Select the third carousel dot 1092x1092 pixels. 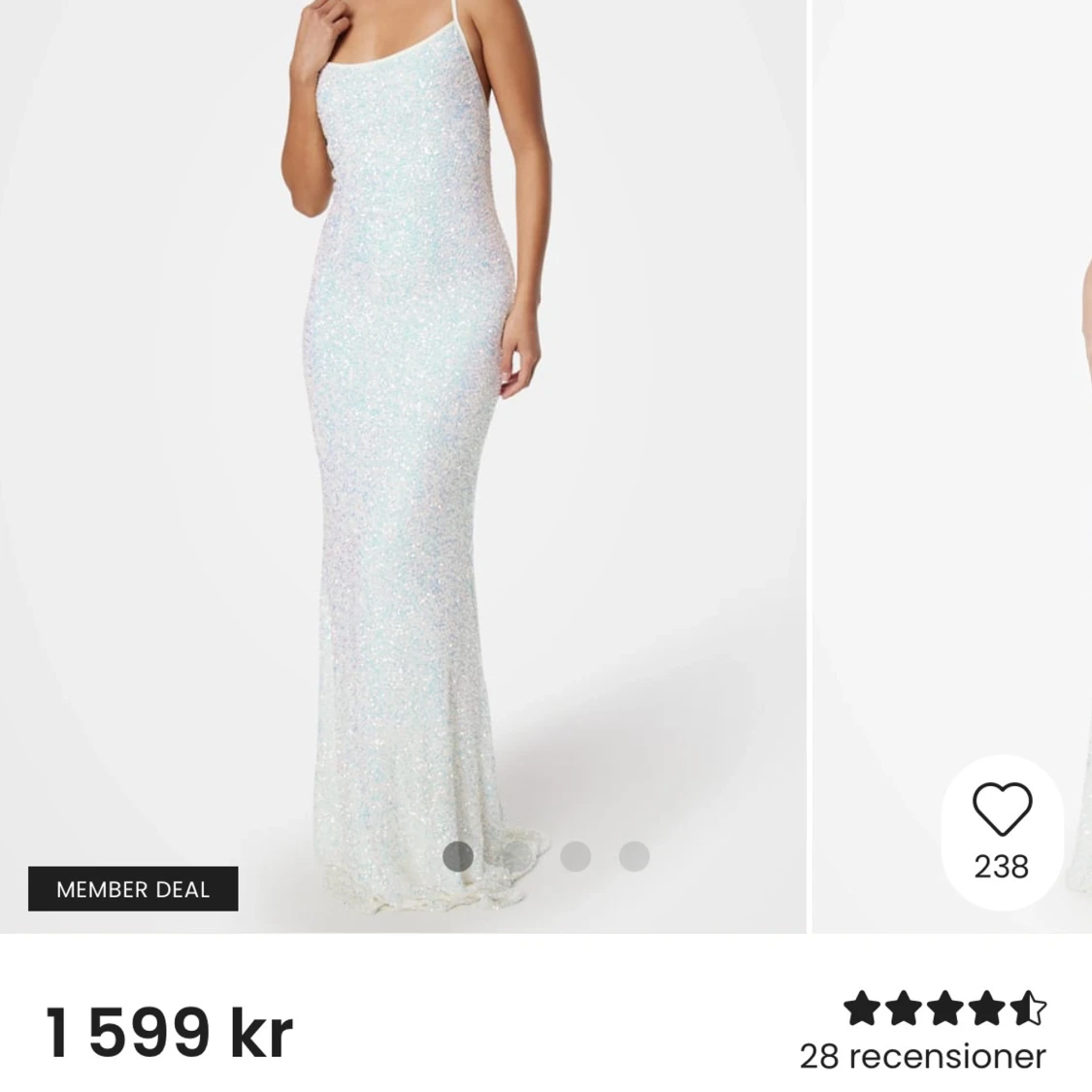[x=576, y=856]
